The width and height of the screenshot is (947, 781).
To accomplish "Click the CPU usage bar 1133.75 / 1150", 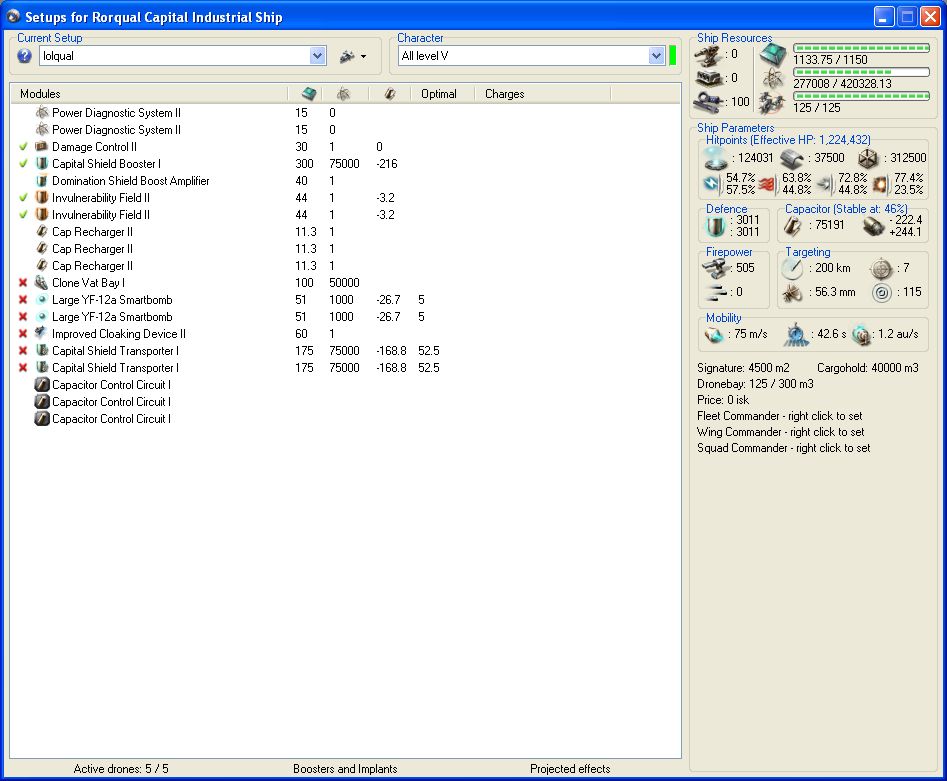I will 861,48.
